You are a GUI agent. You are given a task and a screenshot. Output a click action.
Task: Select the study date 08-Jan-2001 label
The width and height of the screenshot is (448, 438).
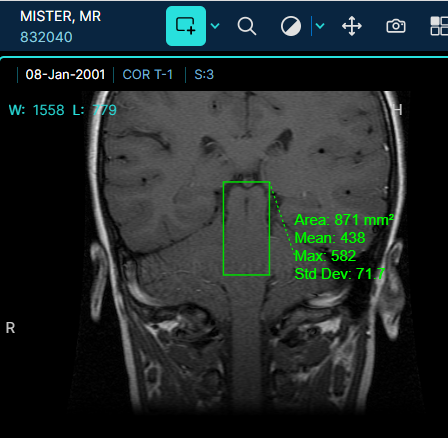click(65, 74)
